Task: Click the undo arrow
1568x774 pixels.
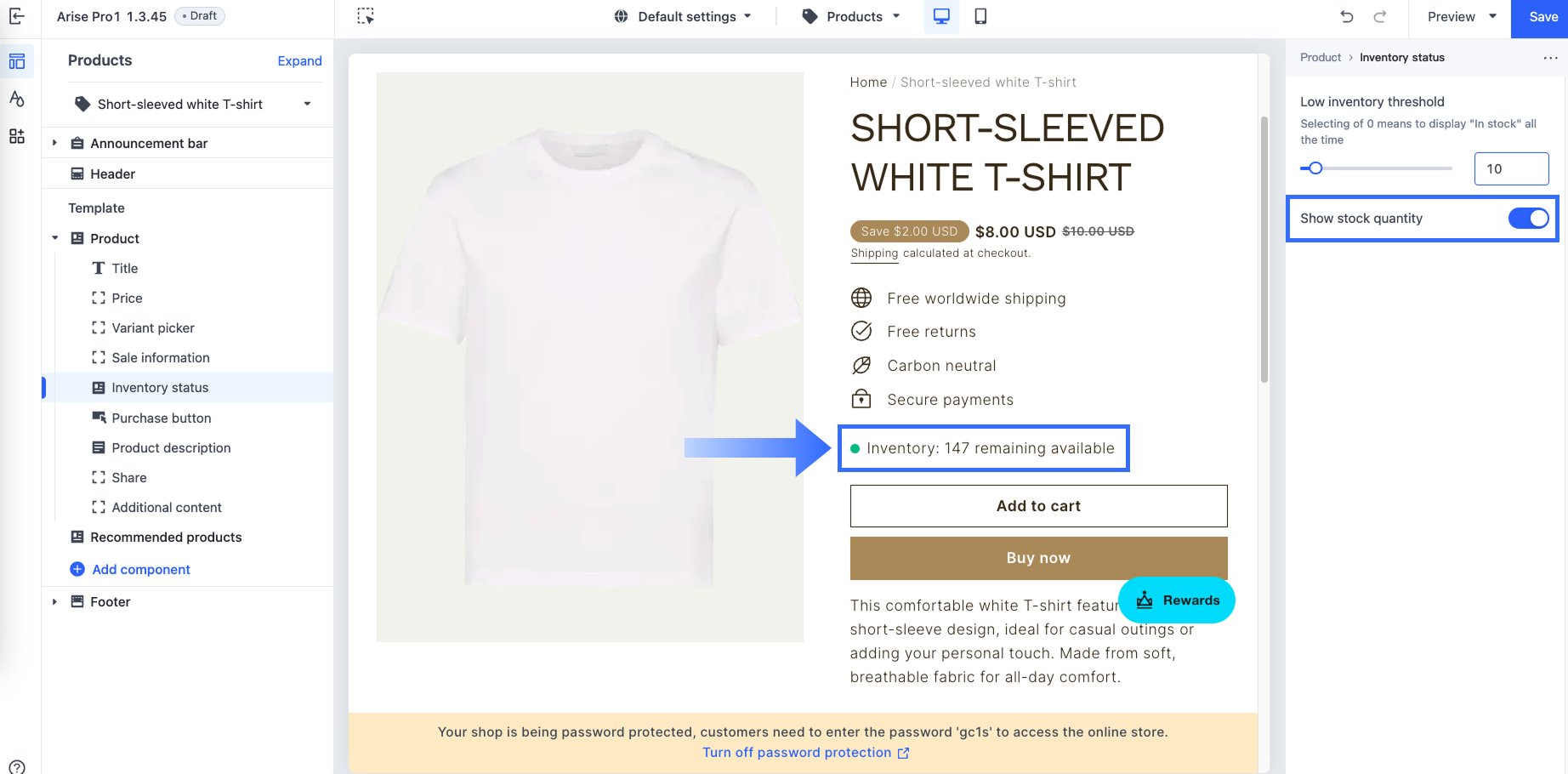Action: (x=1347, y=16)
